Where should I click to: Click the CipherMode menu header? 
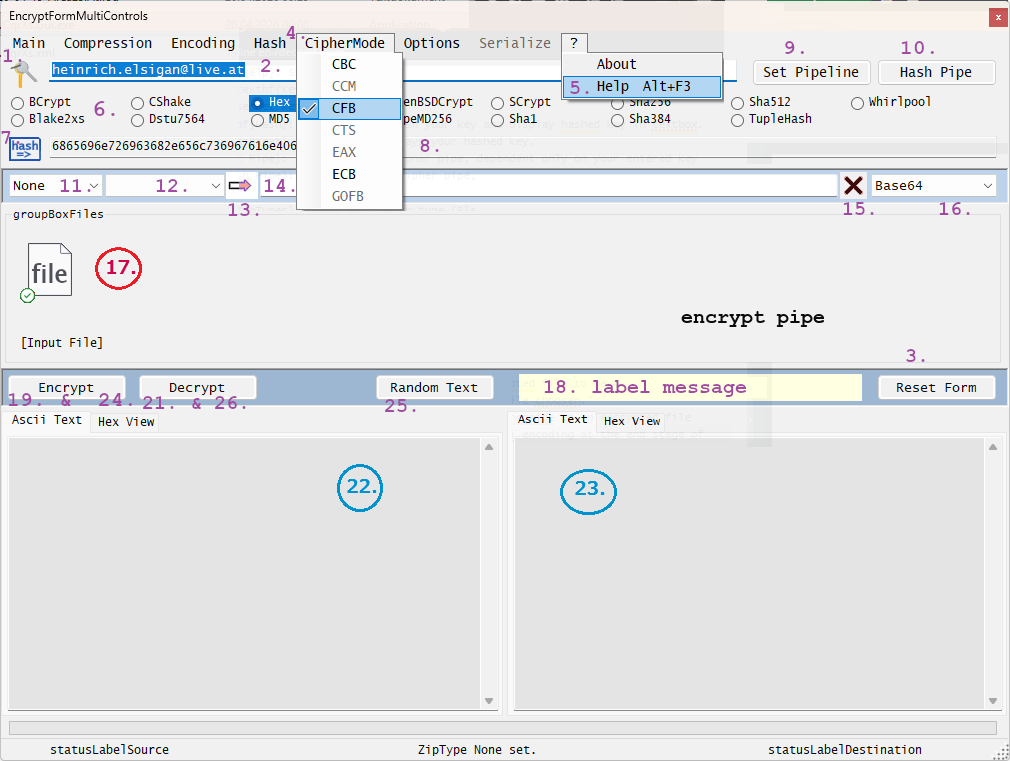(345, 43)
